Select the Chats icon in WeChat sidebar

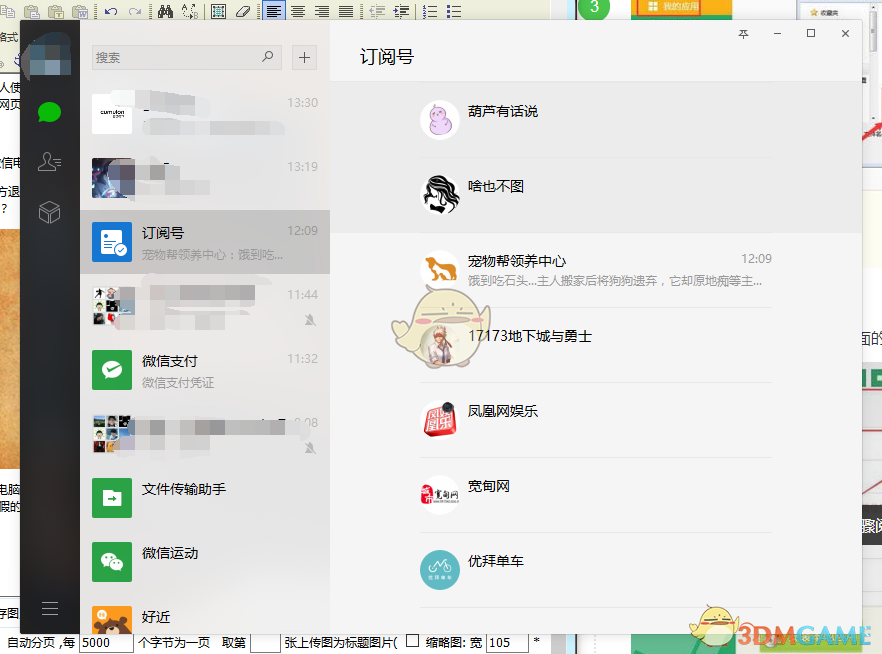(x=49, y=111)
